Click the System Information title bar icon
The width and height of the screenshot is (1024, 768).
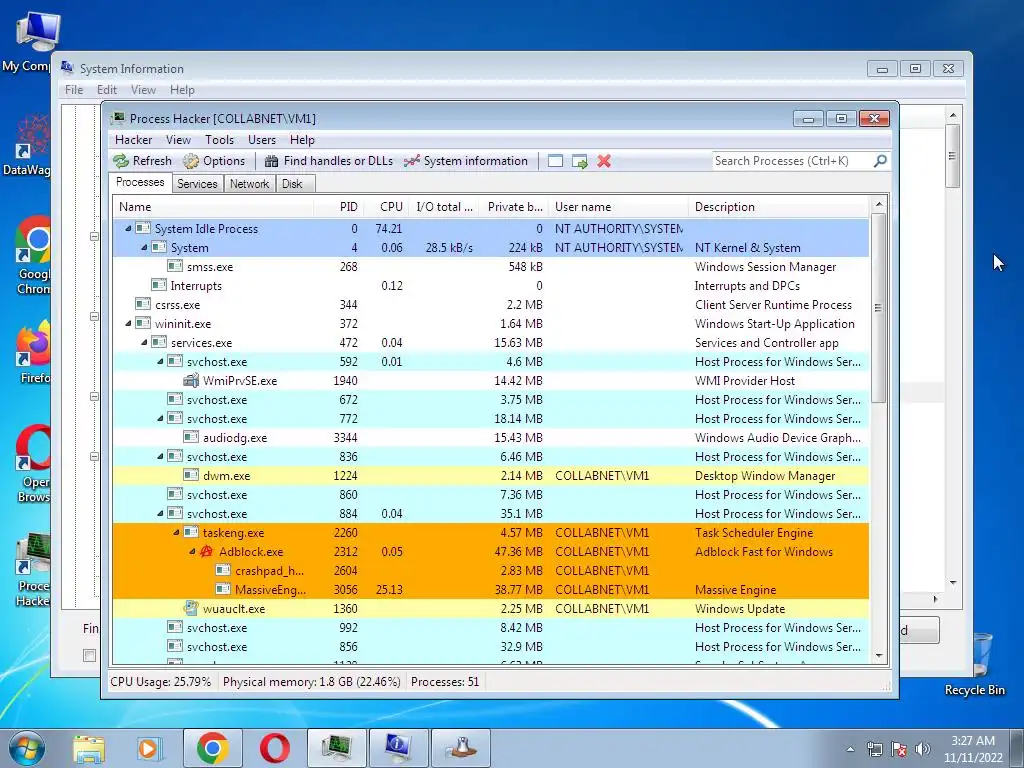[x=67, y=68]
